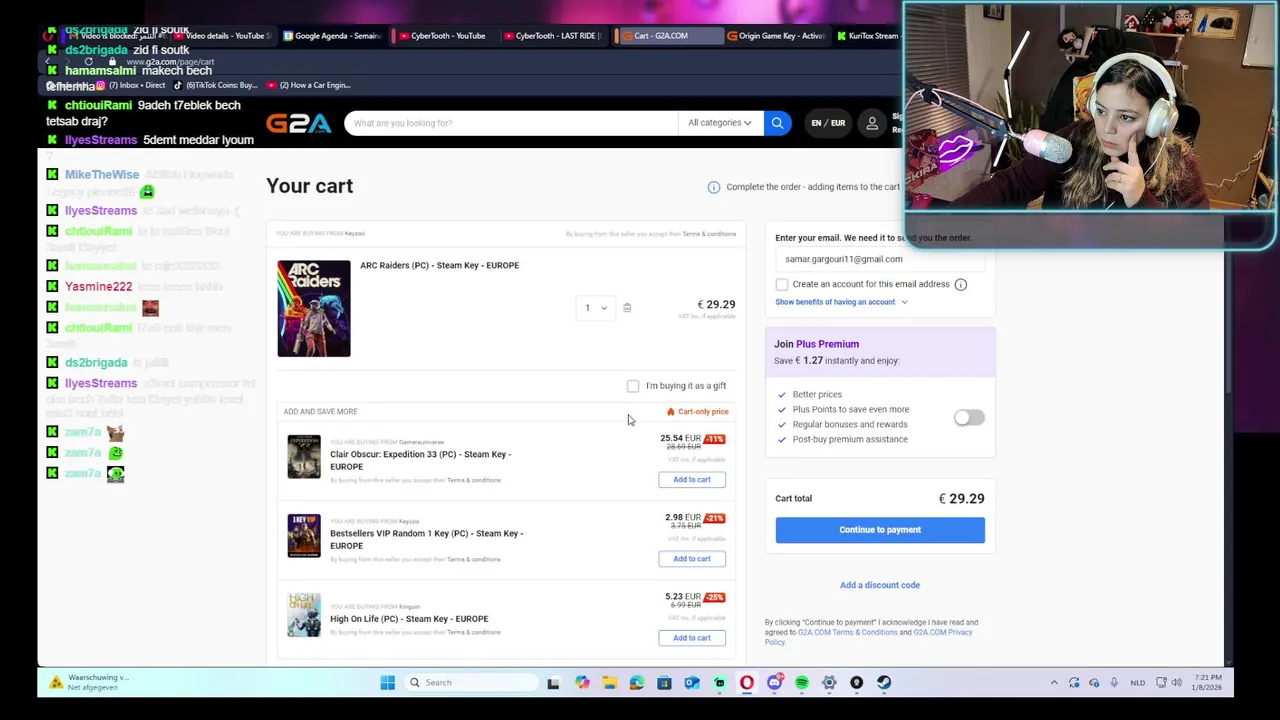The height and width of the screenshot is (720, 1280).
Task: Open the black circular app on taskbar
Action: coord(856,683)
